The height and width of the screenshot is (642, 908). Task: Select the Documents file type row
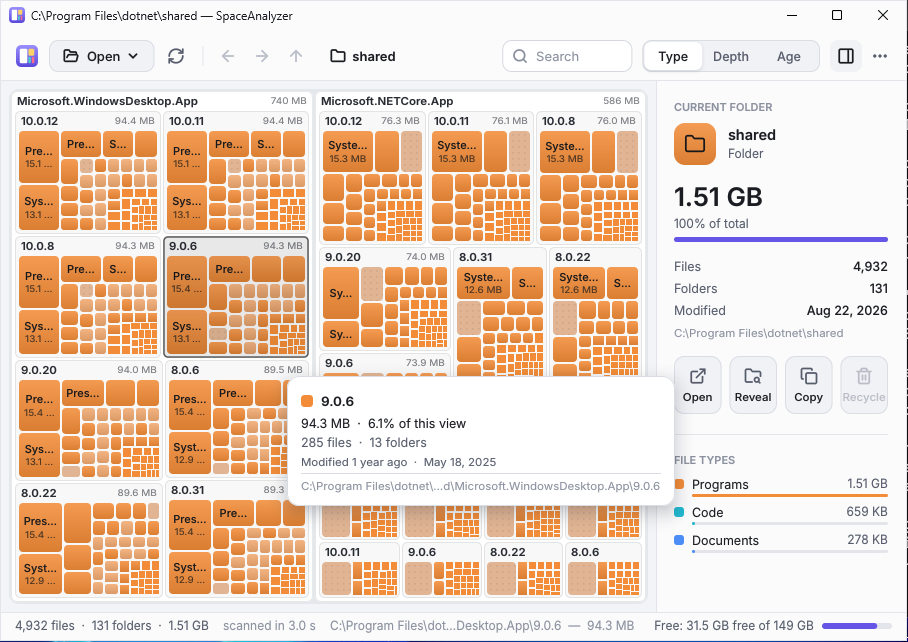click(x=781, y=541)
